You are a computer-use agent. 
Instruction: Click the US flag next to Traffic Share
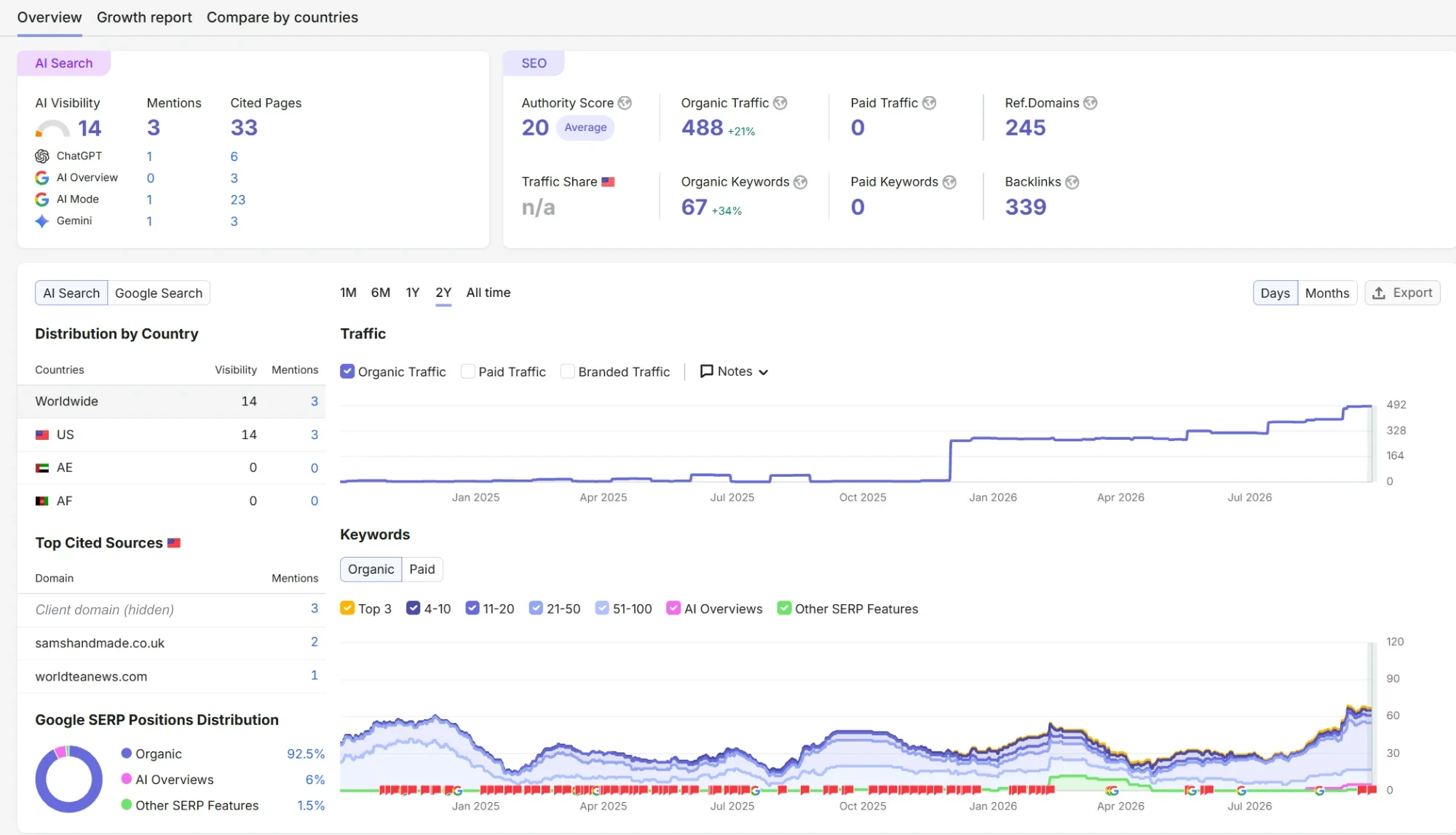coord(608,182)
